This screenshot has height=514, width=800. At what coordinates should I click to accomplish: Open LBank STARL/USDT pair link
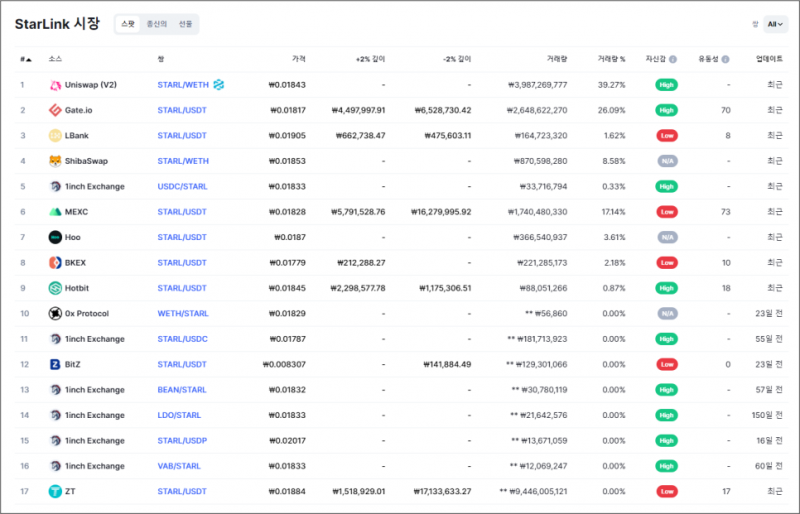(182, 136)
